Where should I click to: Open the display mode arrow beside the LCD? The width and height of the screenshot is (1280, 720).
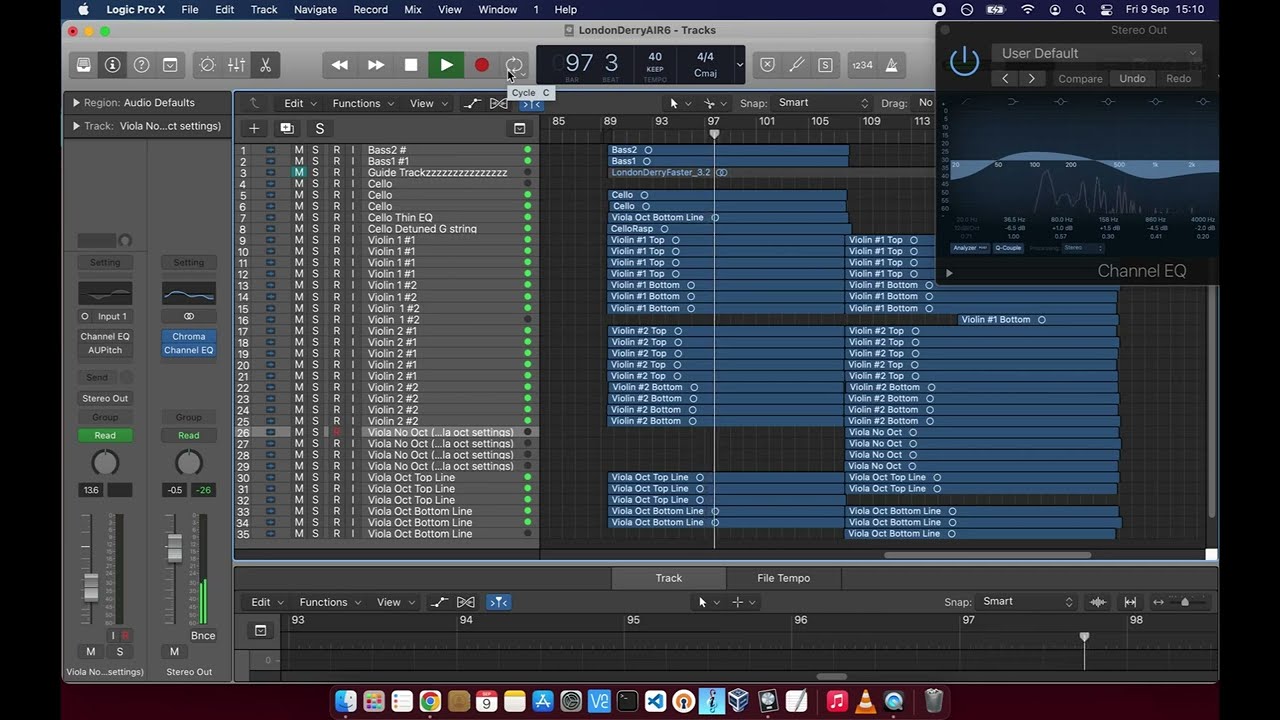(740, 65)
